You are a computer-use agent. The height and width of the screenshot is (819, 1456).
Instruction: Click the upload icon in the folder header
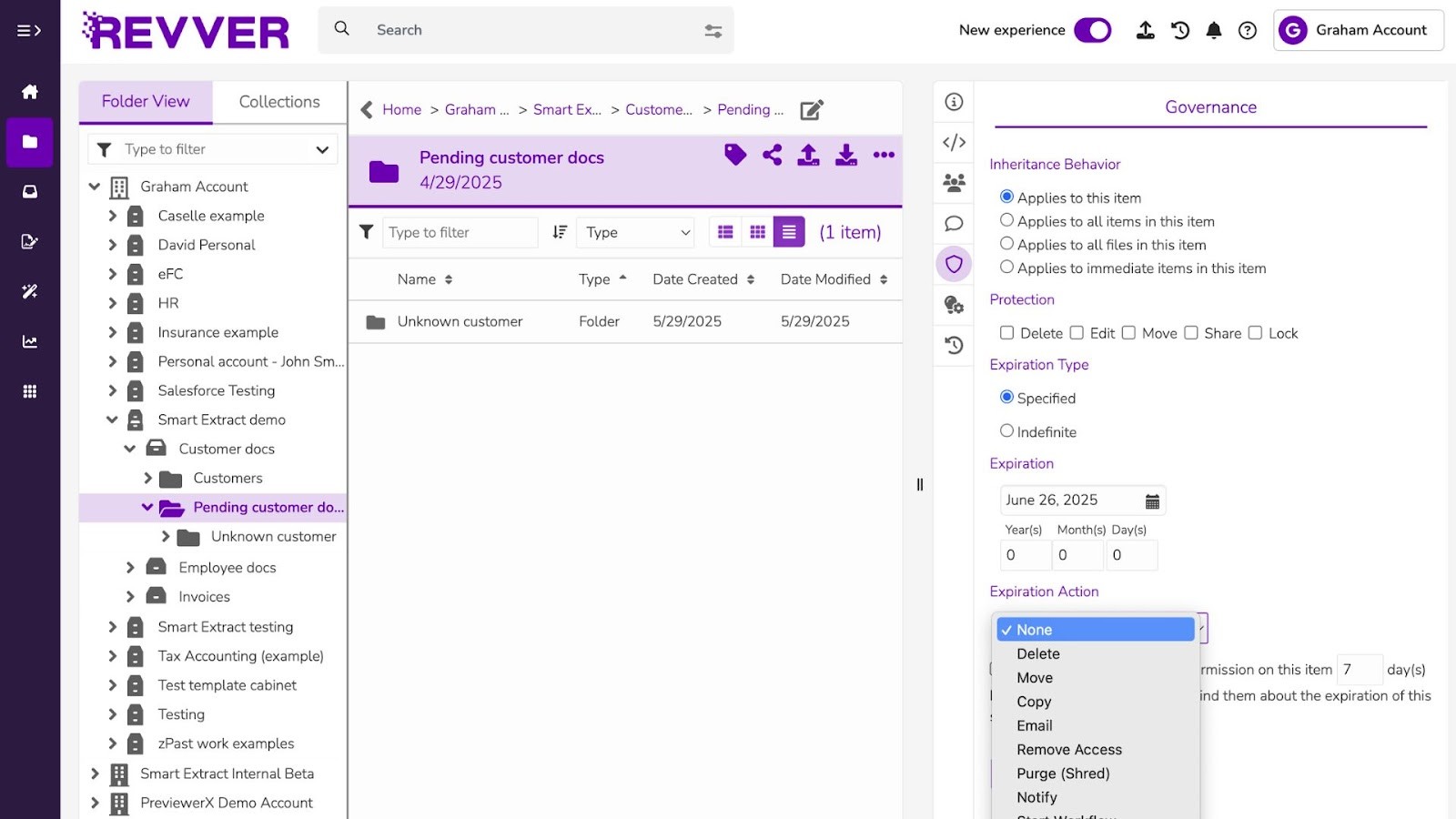click(808, 155)
